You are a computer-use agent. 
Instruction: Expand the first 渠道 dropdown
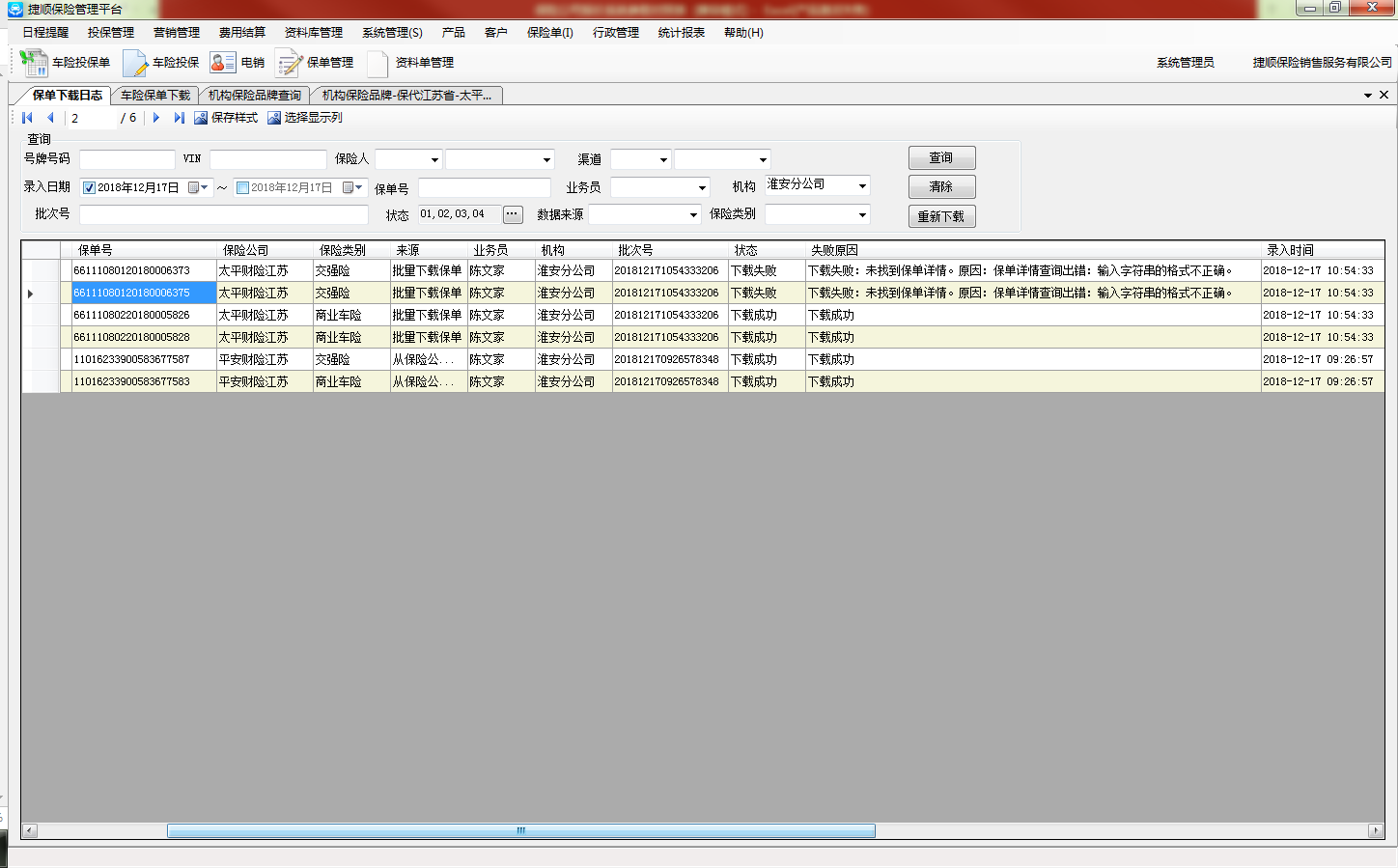(x=663, y=160)
